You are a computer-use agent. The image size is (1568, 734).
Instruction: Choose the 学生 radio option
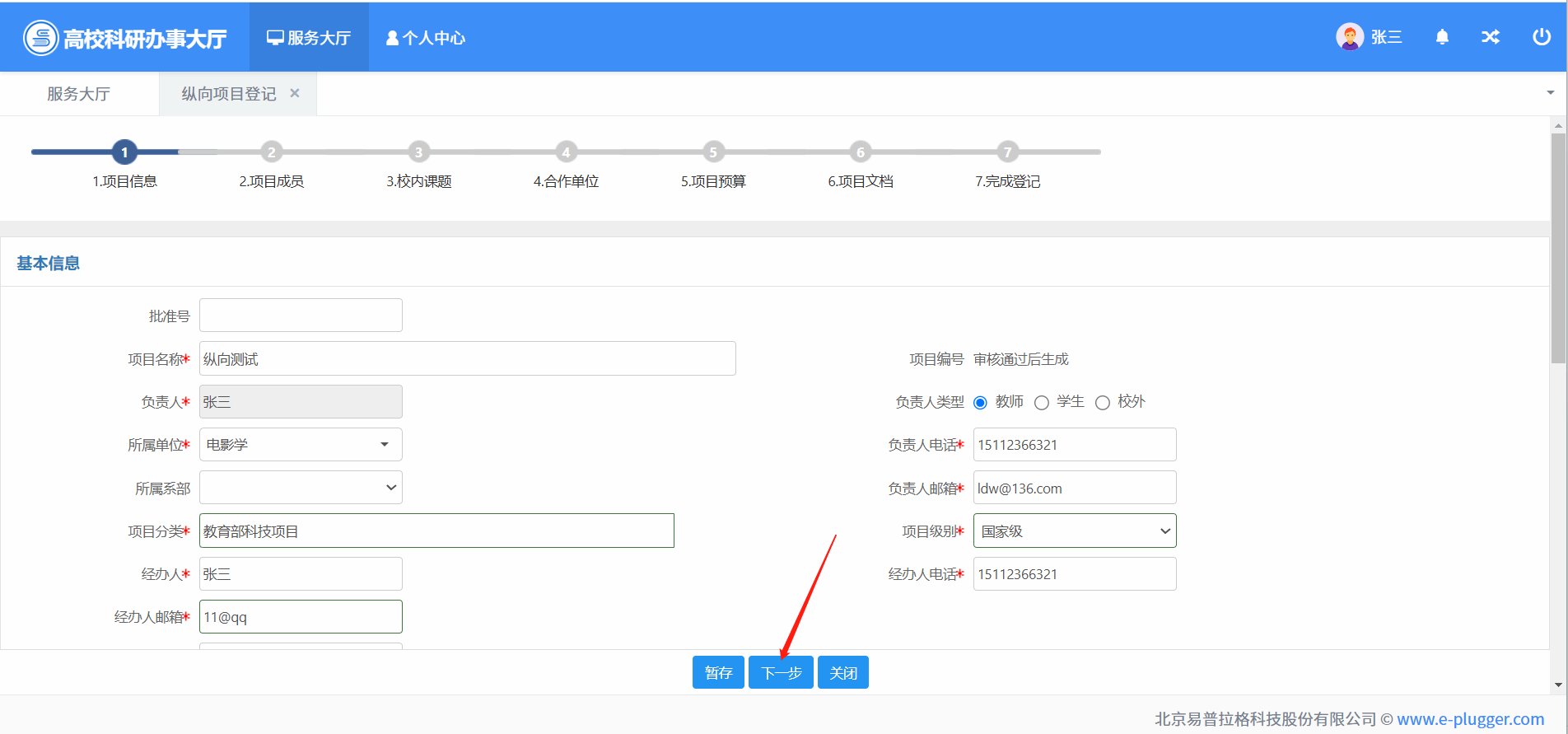pyautogui.click(x=1042, y=403)
